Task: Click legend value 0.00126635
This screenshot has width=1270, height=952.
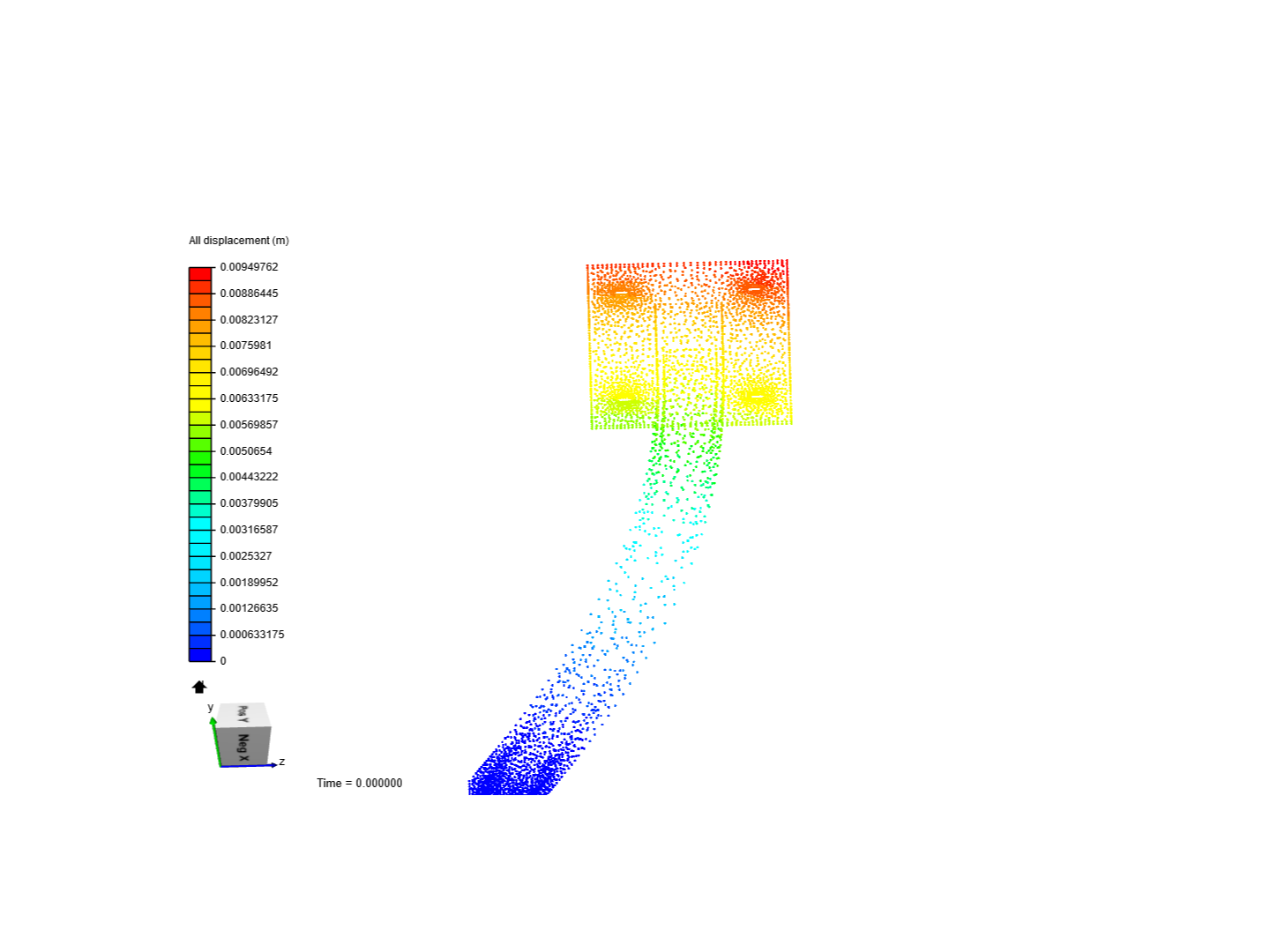Action: pos(249,608)
